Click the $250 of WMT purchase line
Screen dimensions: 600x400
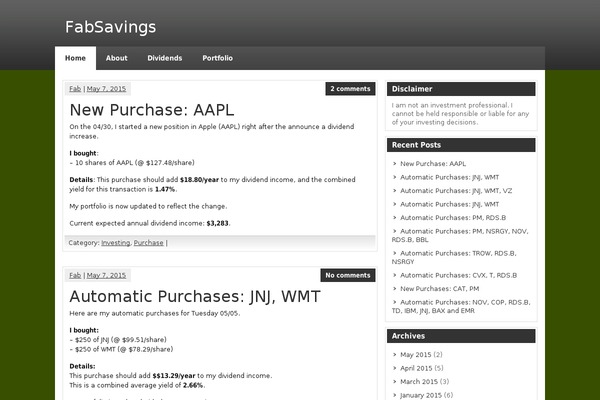[121, 349]
